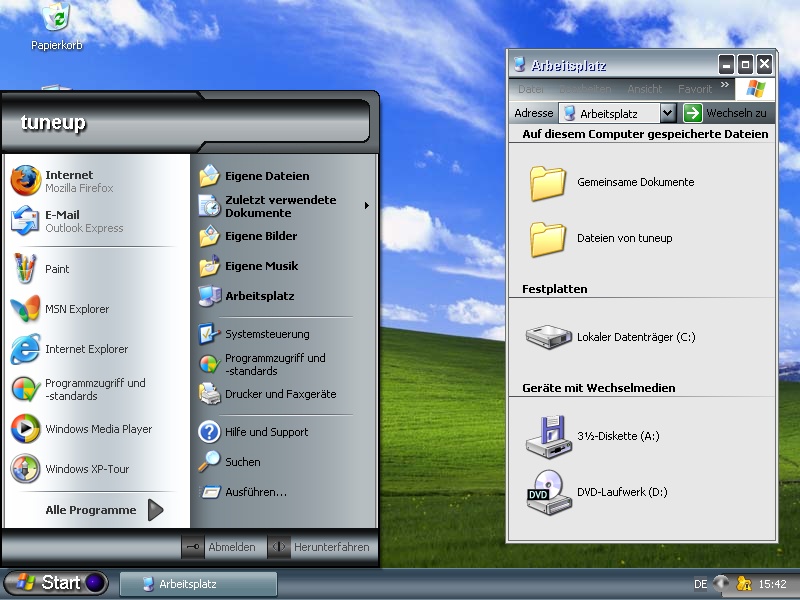
Task: Start Windows Media Player icon
Action: click(x=26, y=429)
